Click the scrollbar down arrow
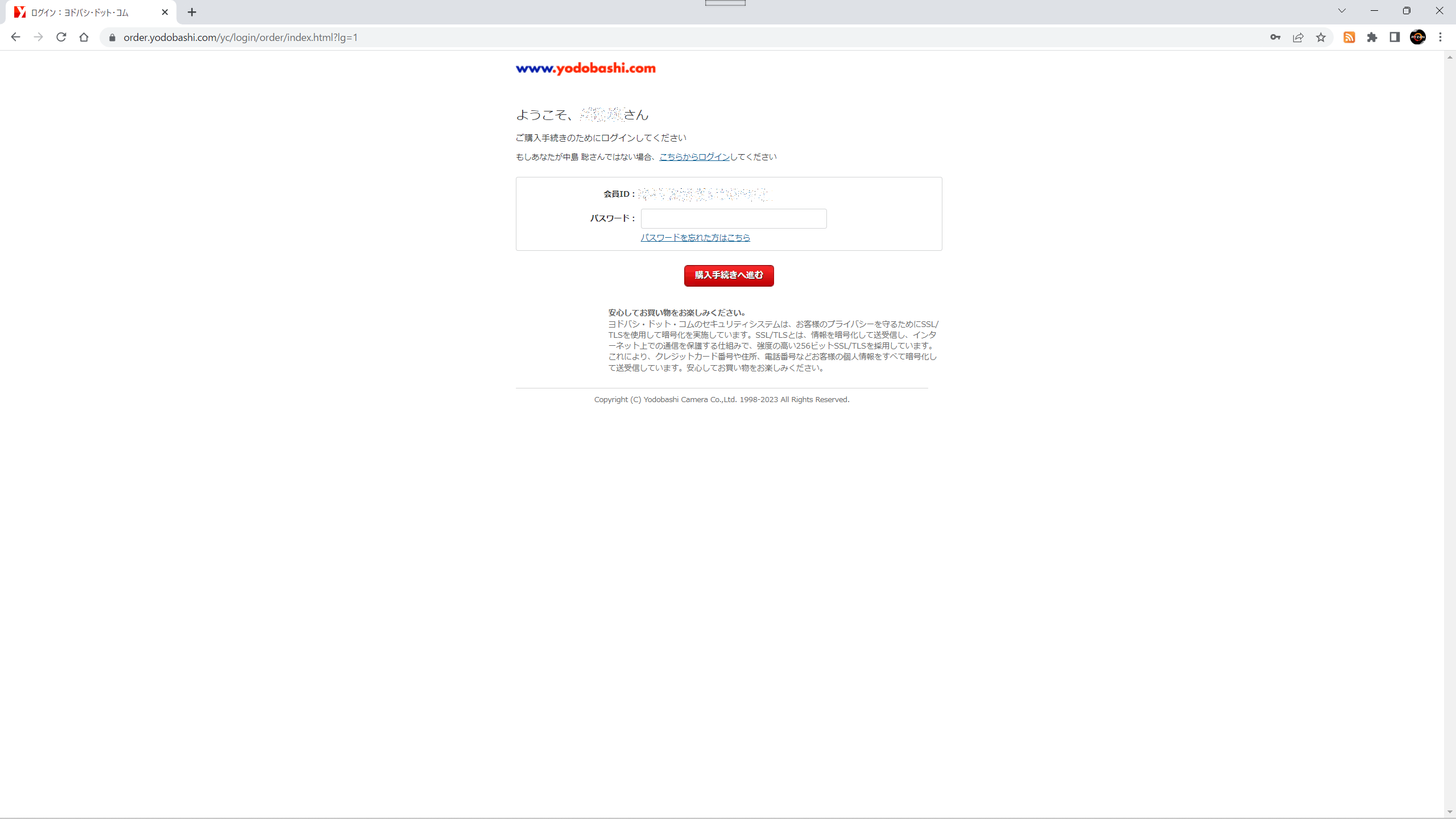The width and height of the screenshot is (1456, 819). (x=1450, y=812)
